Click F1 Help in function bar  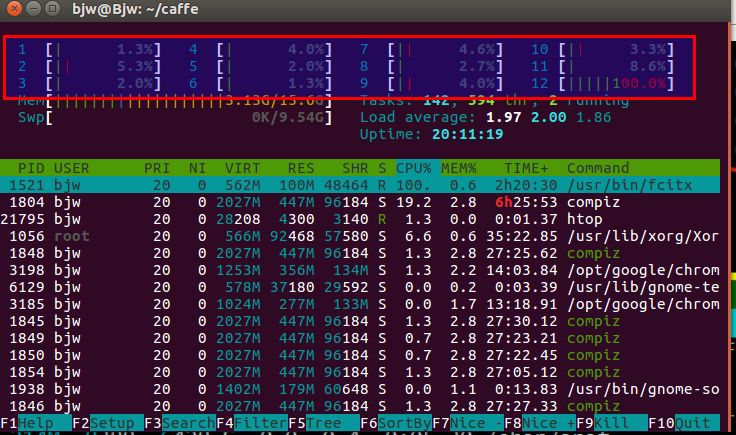36,423
